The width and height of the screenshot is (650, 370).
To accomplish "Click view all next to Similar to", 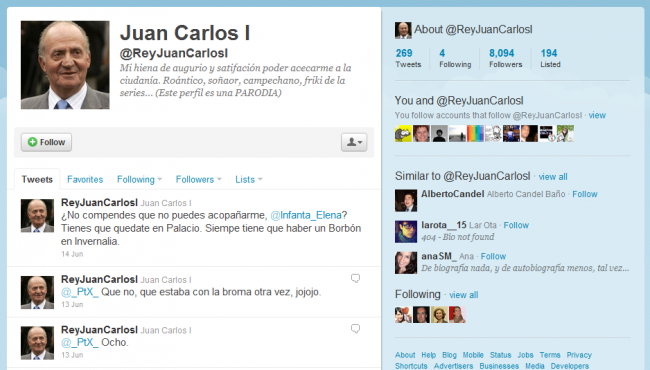I will point(553,177).
